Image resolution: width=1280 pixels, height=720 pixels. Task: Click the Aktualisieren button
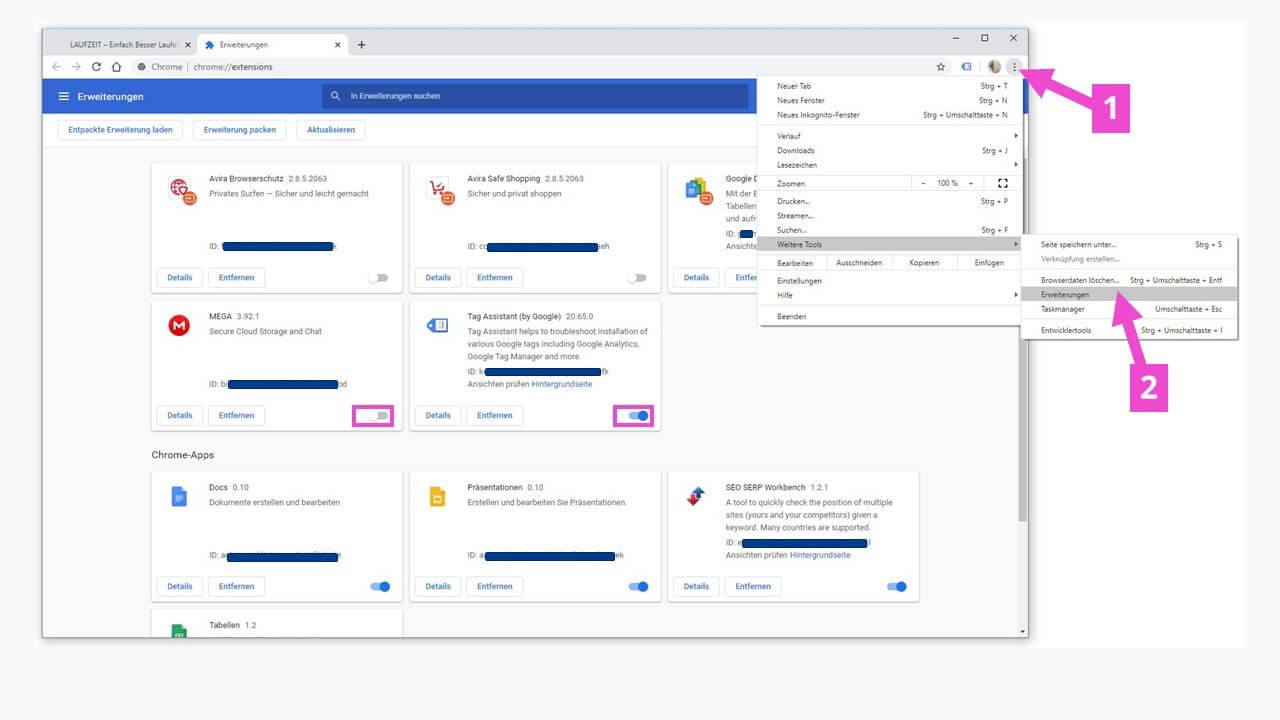331,130
